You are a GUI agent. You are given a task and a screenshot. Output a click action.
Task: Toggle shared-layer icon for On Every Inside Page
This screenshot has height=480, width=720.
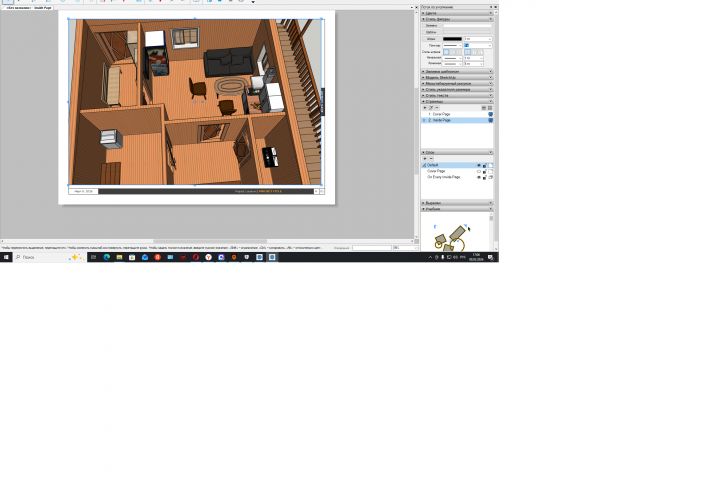[x=490, y=177]
